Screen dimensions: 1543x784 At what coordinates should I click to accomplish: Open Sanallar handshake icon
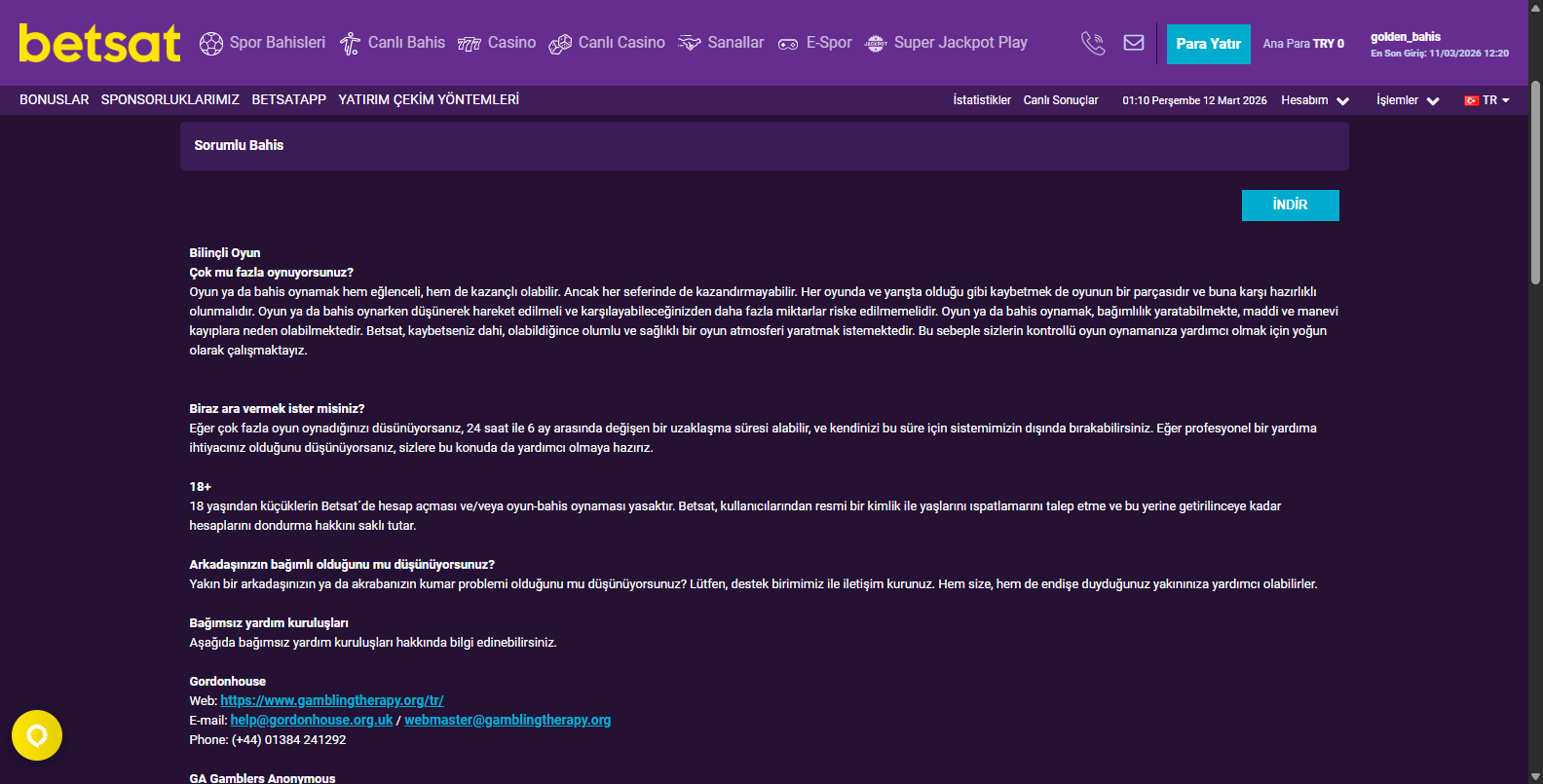coord(690,44)
